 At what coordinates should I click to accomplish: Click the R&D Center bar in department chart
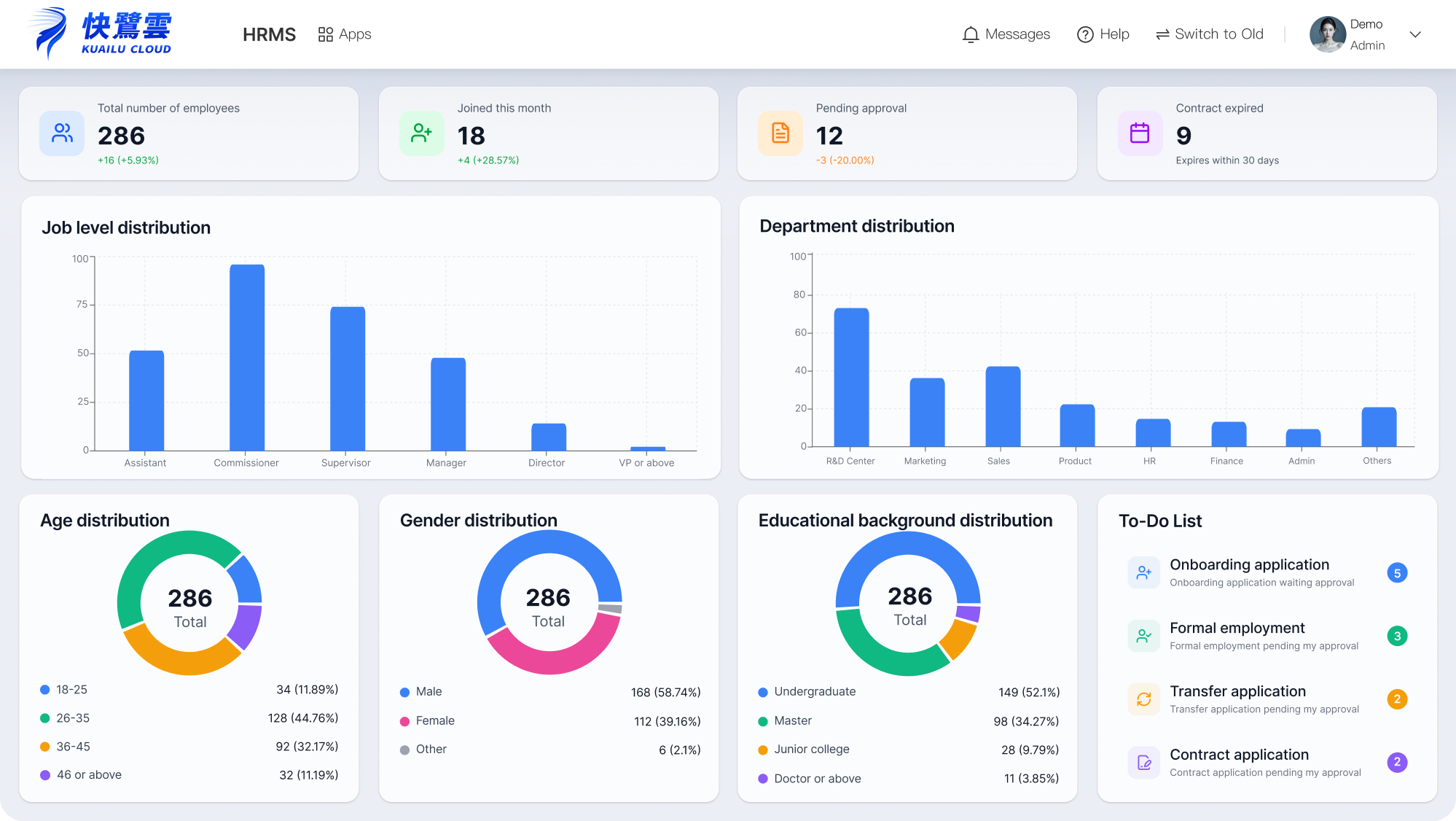851,377
